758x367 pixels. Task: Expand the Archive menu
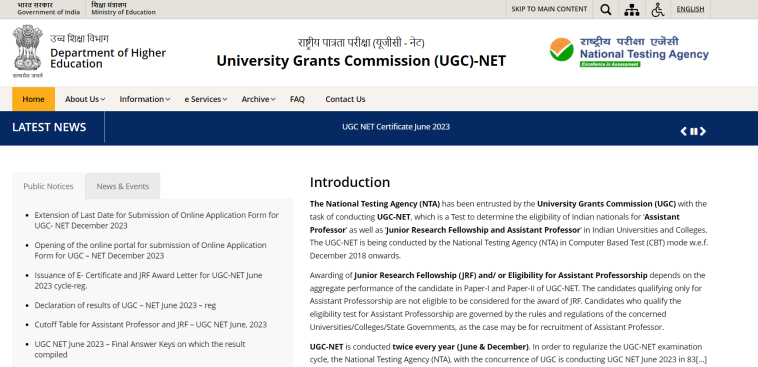click(258, 99)
